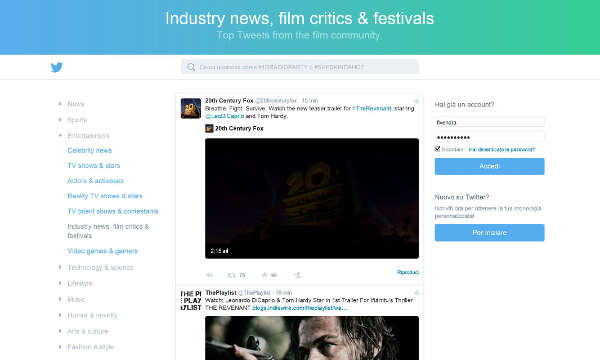
Task: Click ThePlaylist tweet author name
Action: click(x=221, y=293)
